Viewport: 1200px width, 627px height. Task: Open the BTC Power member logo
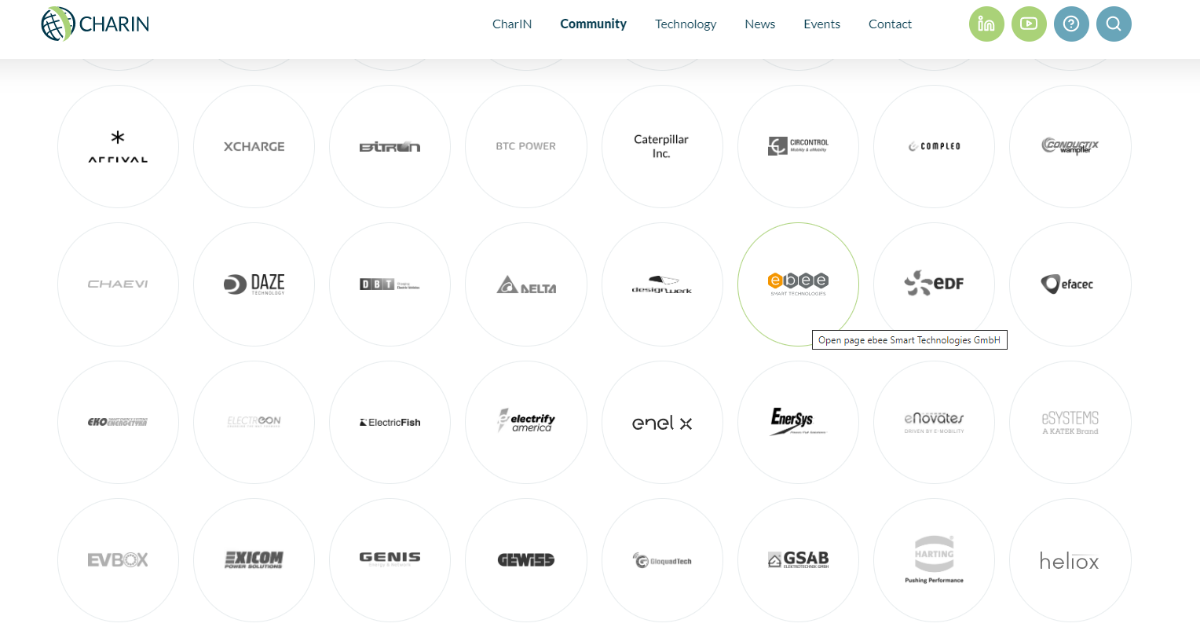point(526,146)
